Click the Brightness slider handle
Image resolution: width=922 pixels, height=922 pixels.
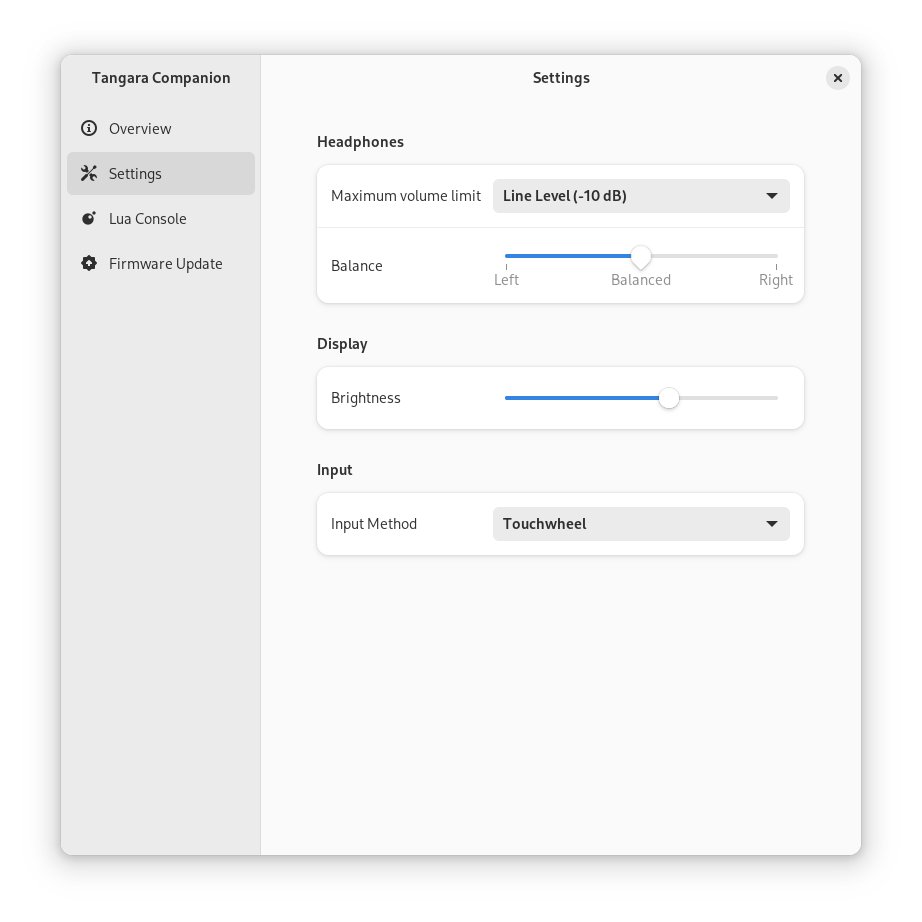669,398
